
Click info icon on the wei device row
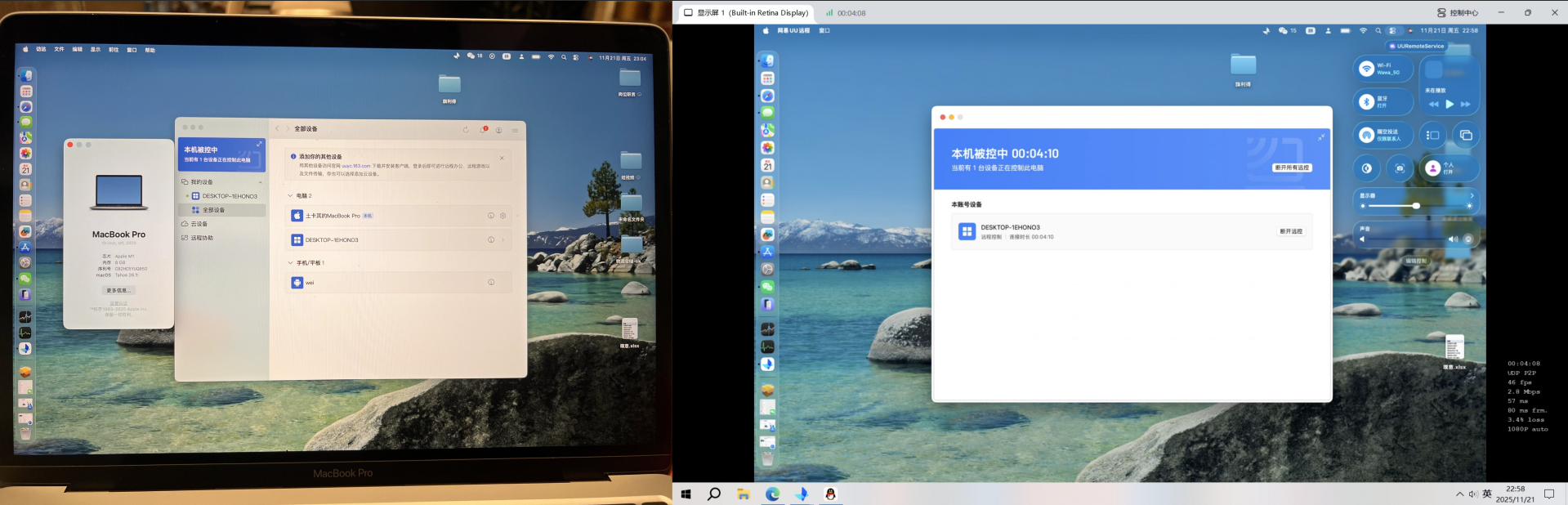click(491, 283)
